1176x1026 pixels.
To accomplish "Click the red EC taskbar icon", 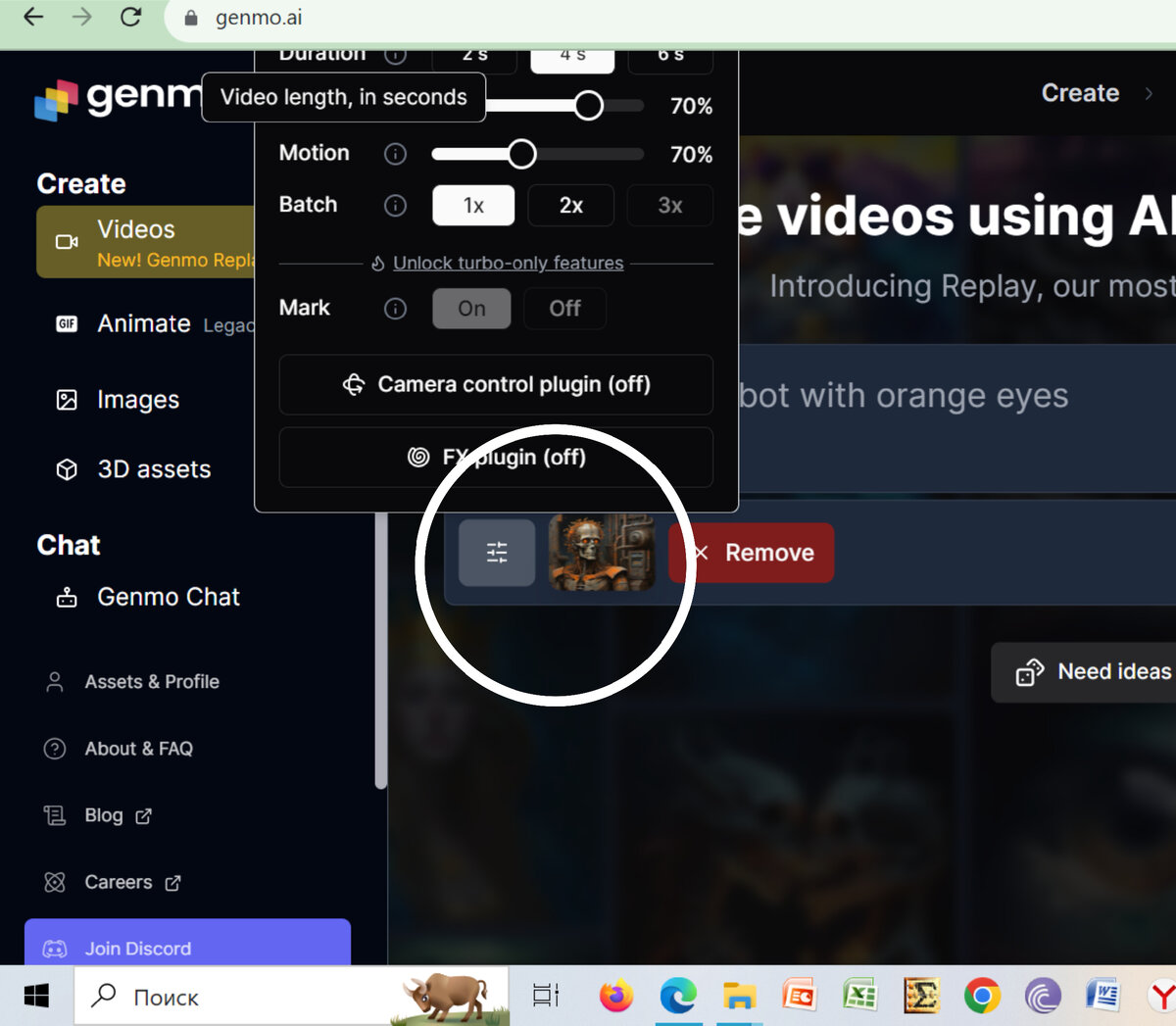I will (x=800, y=997).
